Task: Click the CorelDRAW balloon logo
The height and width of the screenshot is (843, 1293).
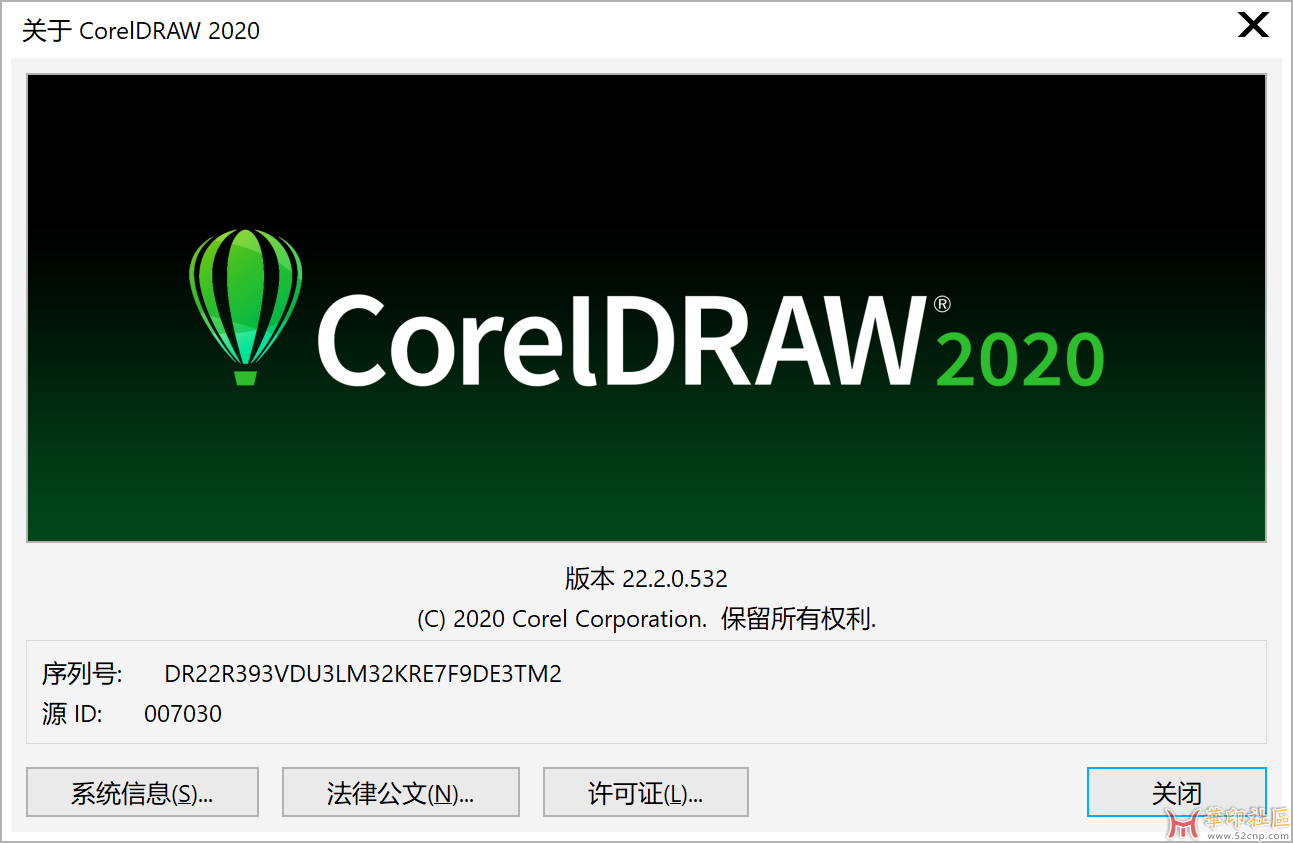Action: [245, 307]
